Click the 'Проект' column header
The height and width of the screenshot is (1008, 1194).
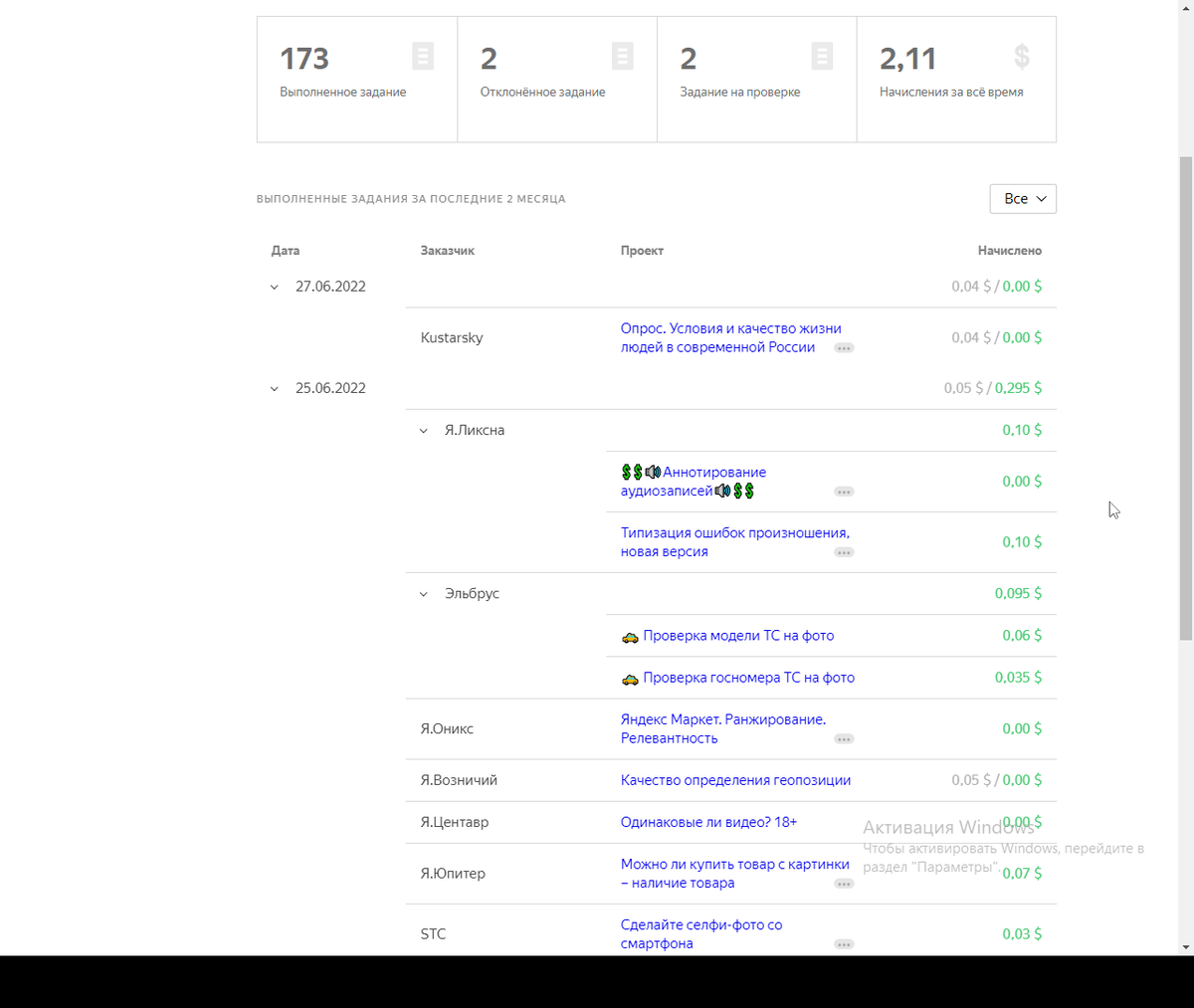click(642, 251)
